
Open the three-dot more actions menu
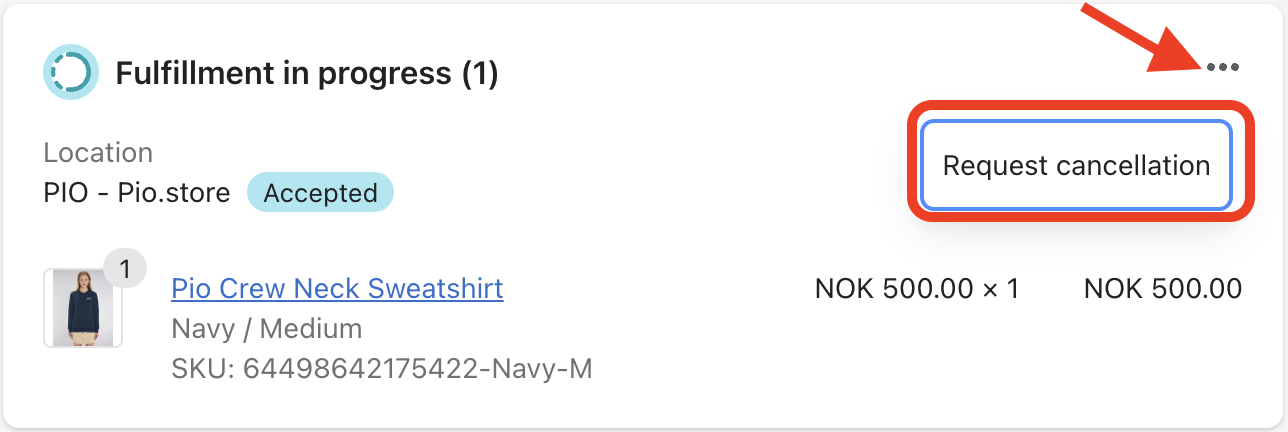pos(1223,68)
